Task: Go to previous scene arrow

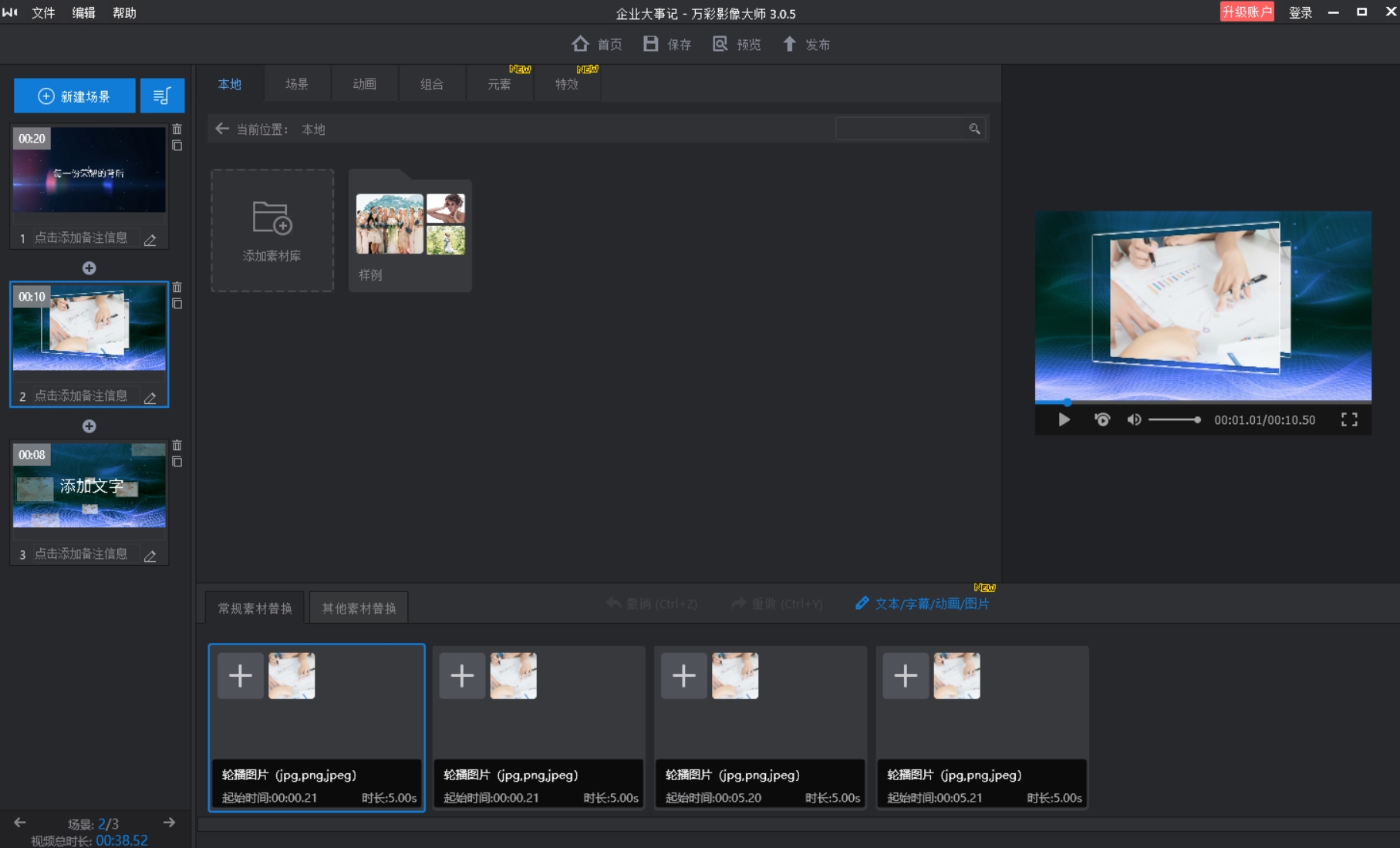Action: (20, 823)
